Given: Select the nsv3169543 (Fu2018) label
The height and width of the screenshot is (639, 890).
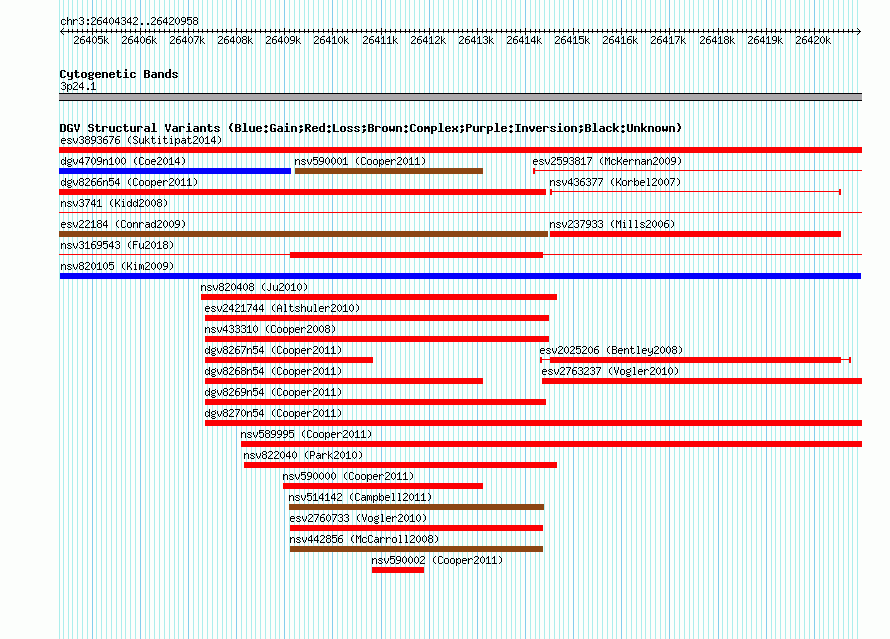Looking at the screenshot, I should point(117,245).
